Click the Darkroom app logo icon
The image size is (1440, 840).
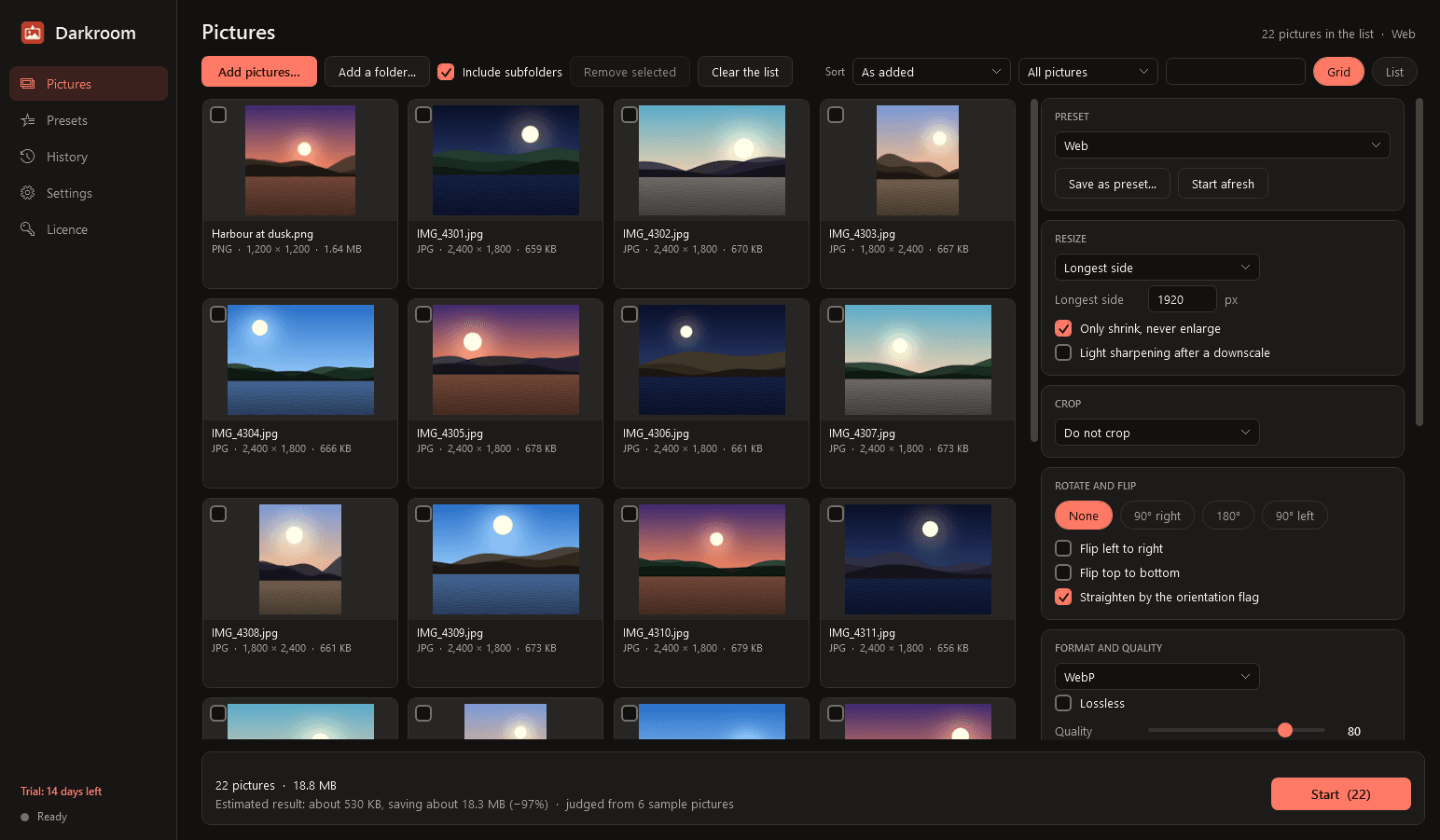pos(33,33)
